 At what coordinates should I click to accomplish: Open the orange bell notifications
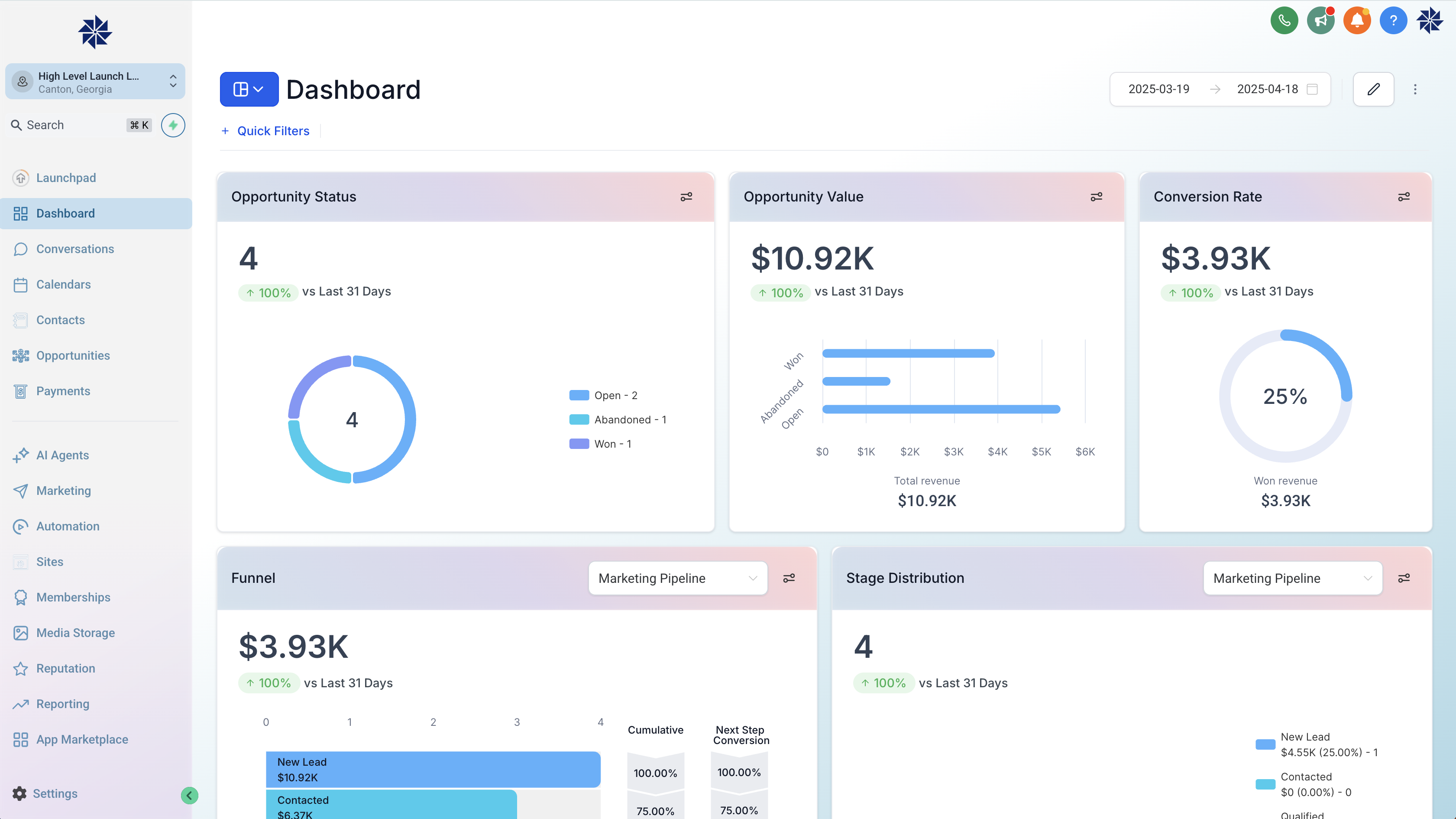(1356, 21)
